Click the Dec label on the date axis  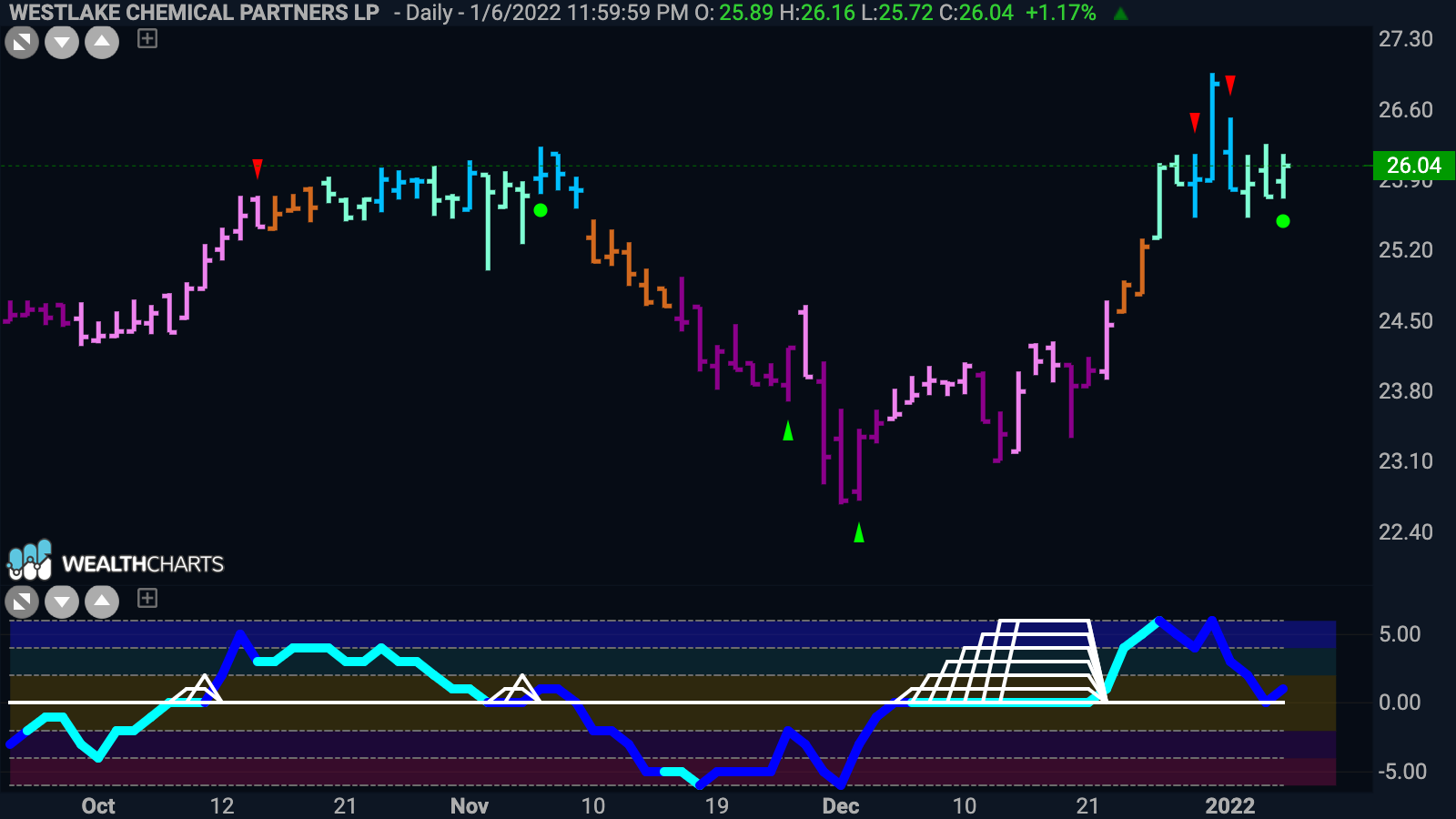pyautogui.click(x=841, y=806)
